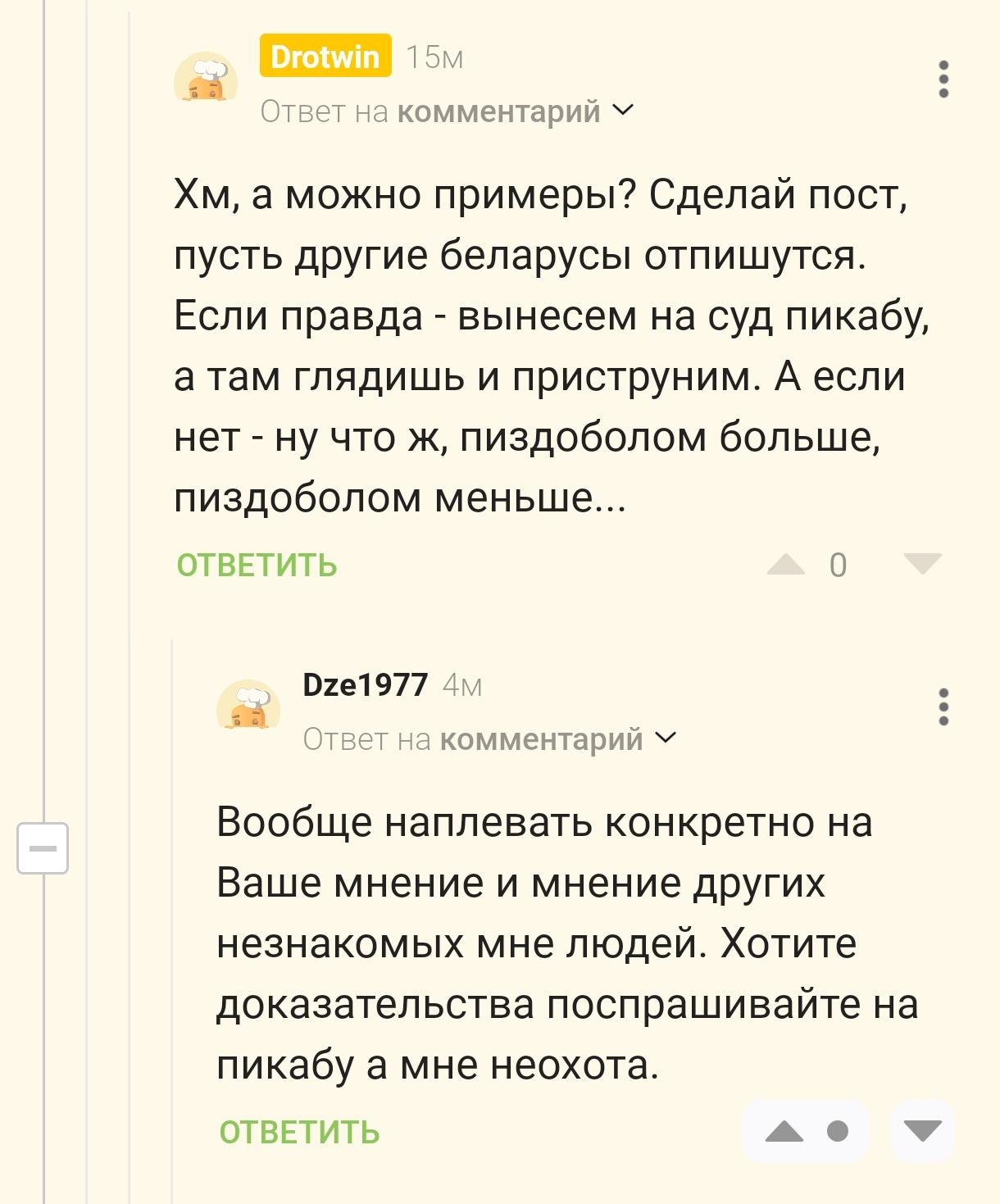This screenshot has height=1204, width=1000.
Task: Expand parent comment chevron under Drotwin
Action: click(623, 110)
